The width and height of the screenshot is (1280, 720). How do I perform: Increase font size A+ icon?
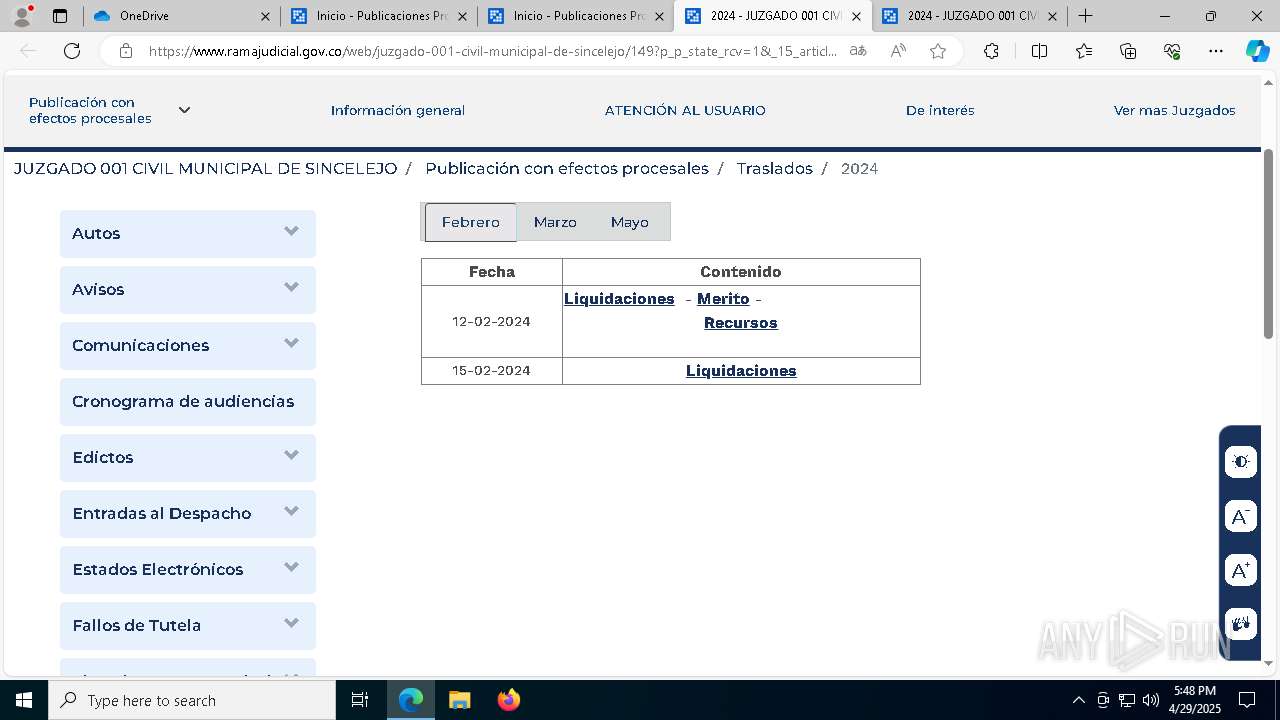[1241, 570]
